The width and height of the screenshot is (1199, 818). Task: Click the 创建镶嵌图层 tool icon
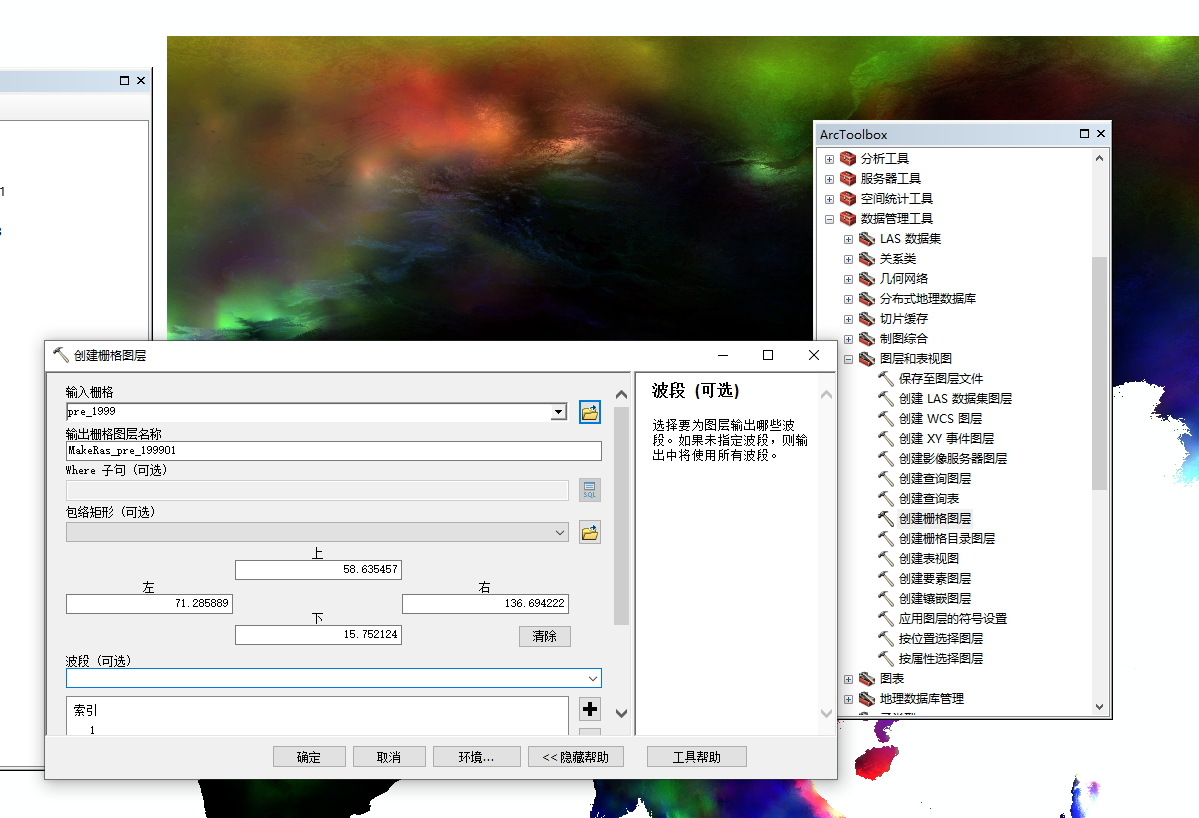click(885, 598)
